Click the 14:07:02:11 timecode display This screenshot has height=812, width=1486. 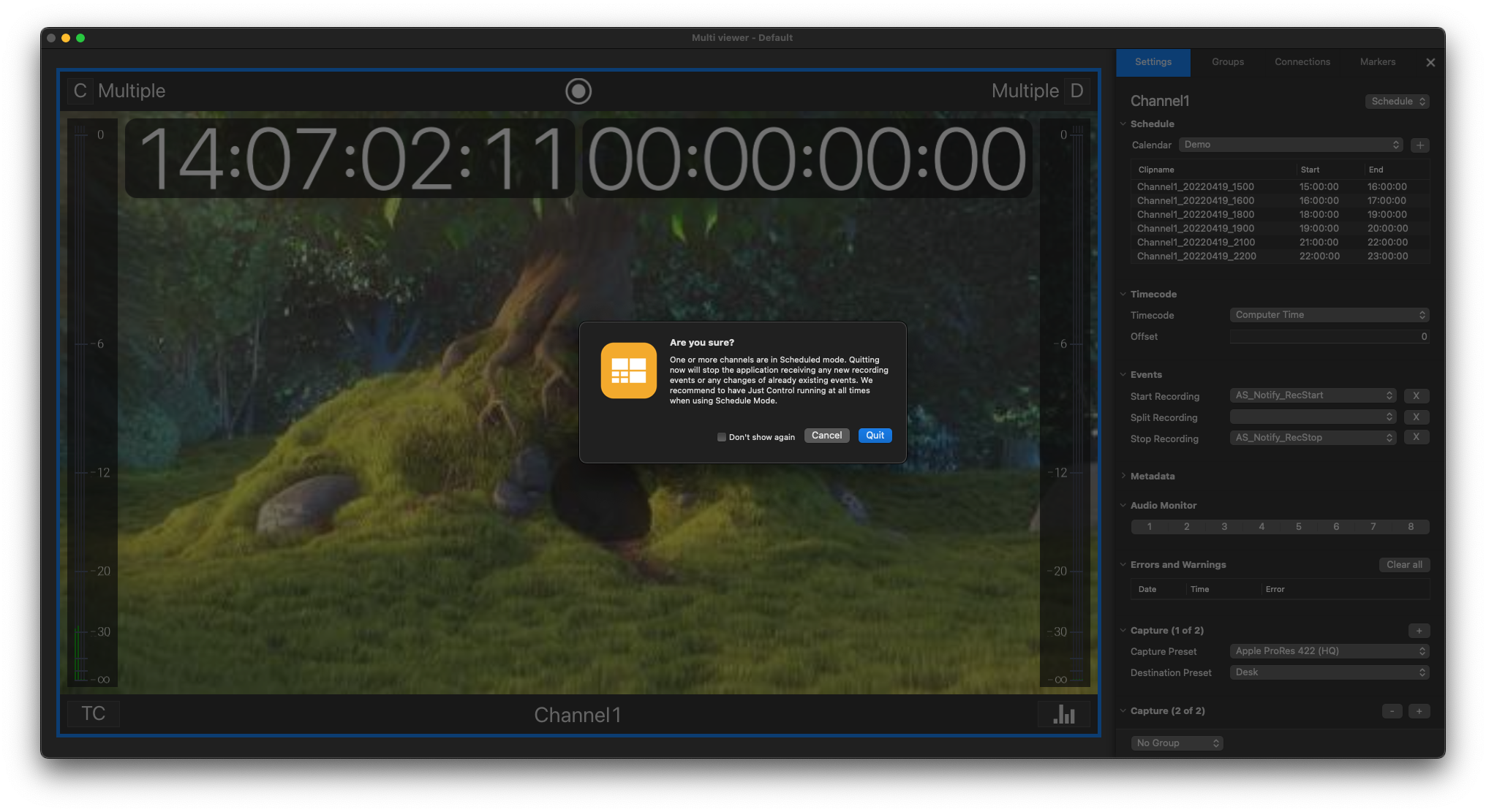[350, 159]
